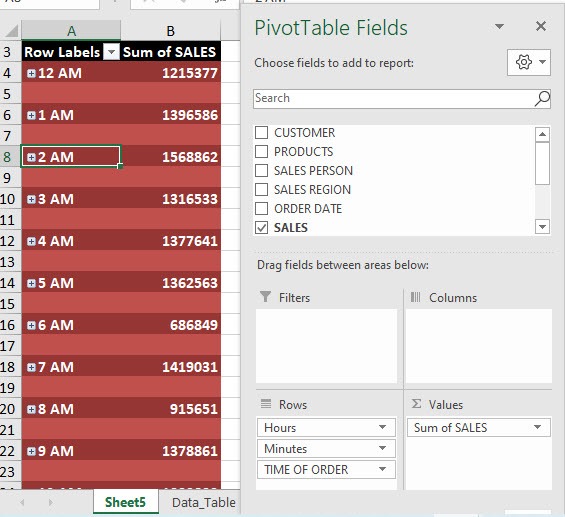This screenshot has height=517, width=565.
Task: Close the PivotTable Fields pane
Action: click(541, 26)
